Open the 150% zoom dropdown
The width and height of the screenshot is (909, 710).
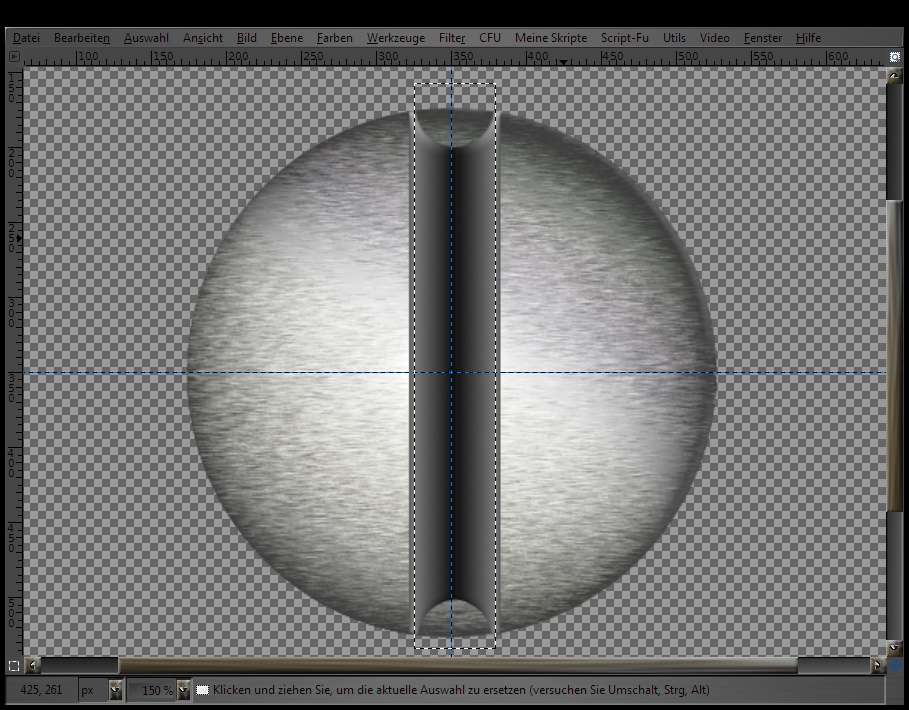[183, 690]
